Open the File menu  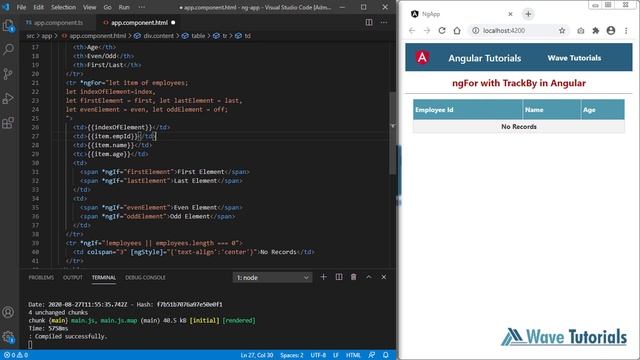click(21, 7)
